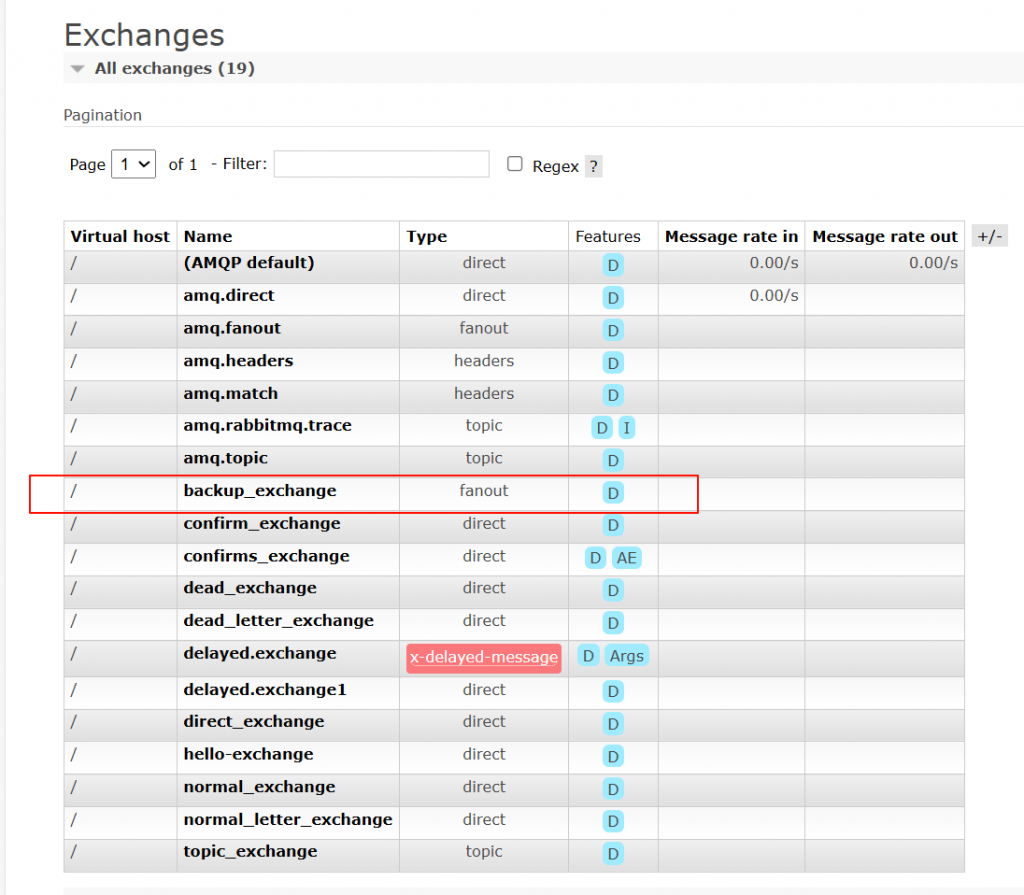Click the x-delayed-message type label
This screenshot has width=1024, height=895.
pos(483,657)
